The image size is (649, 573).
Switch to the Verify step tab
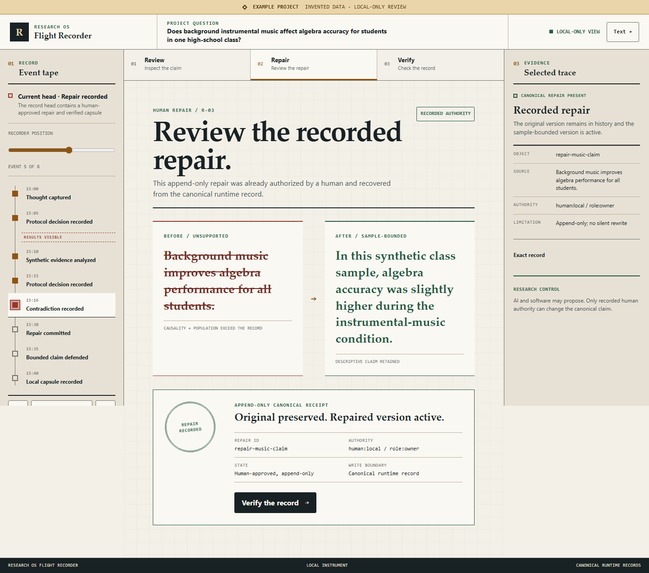pyautogui.click(x=440, y=64)
